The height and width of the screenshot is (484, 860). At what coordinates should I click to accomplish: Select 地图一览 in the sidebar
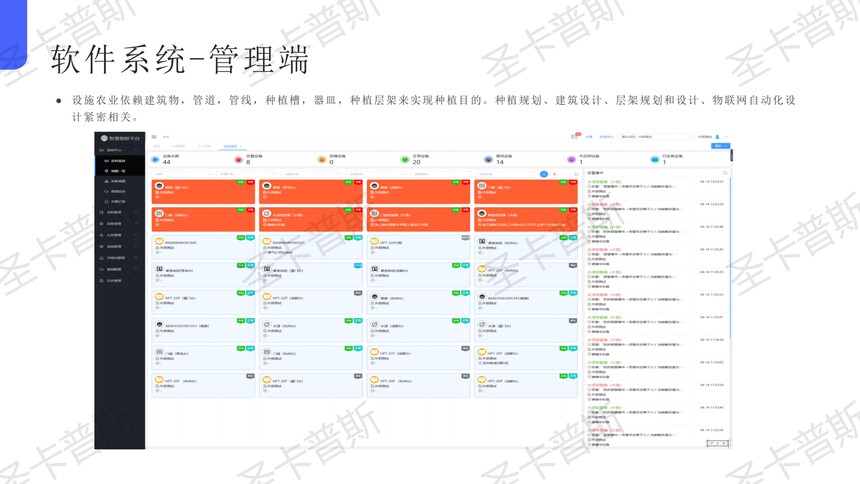[120, 171]
